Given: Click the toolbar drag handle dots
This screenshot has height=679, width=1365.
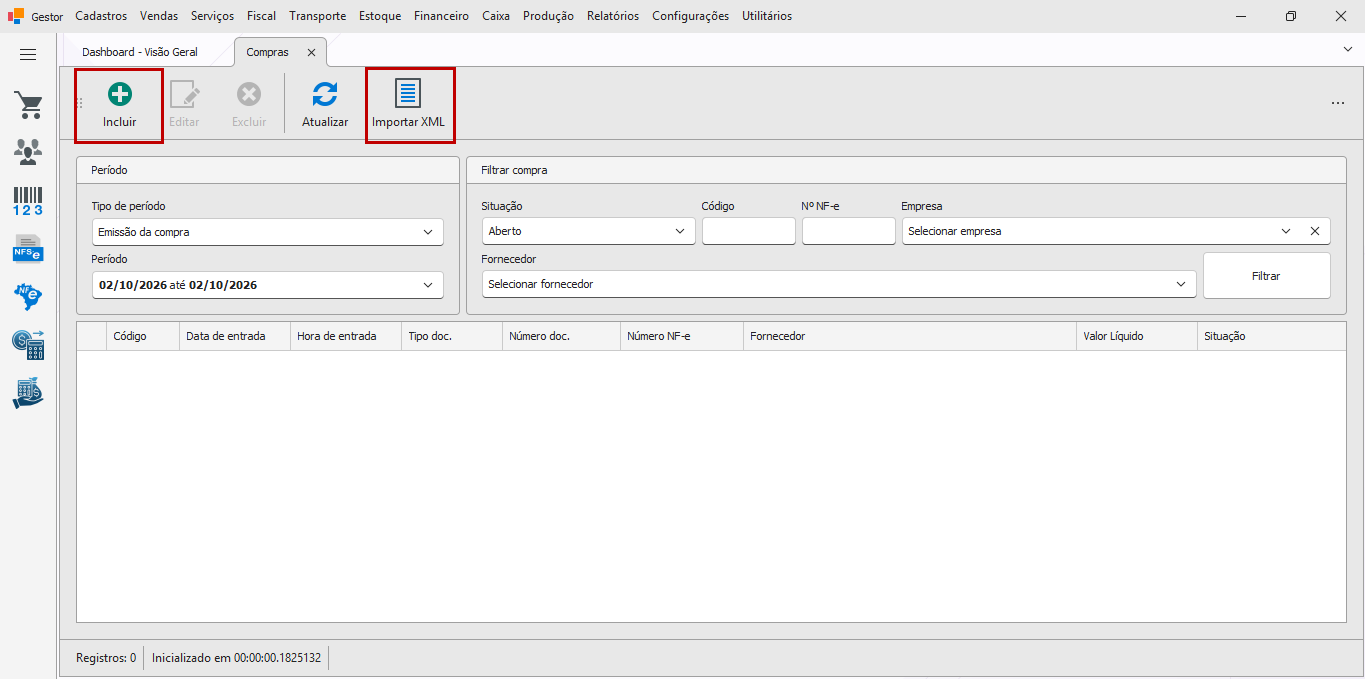Looking at the screenshot, I should 81,103.
